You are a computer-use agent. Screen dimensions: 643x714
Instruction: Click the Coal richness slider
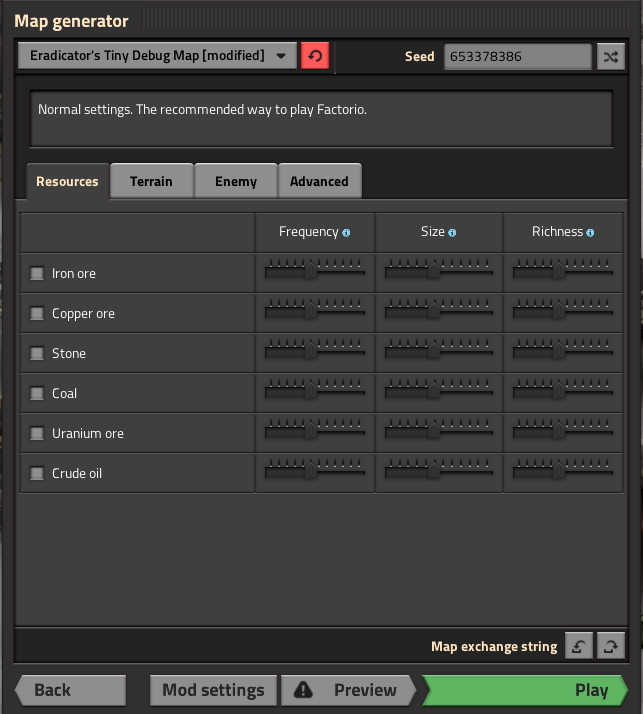pos(562,389)
